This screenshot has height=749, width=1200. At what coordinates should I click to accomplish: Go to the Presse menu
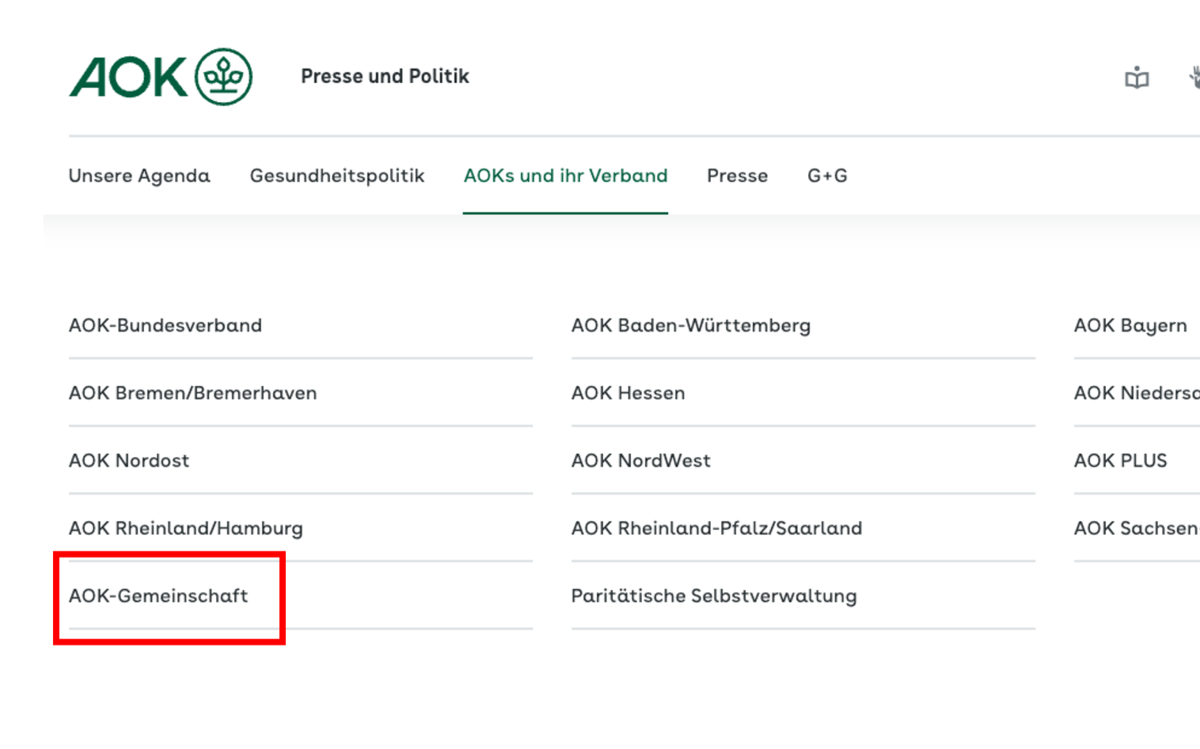click(737, 176)
